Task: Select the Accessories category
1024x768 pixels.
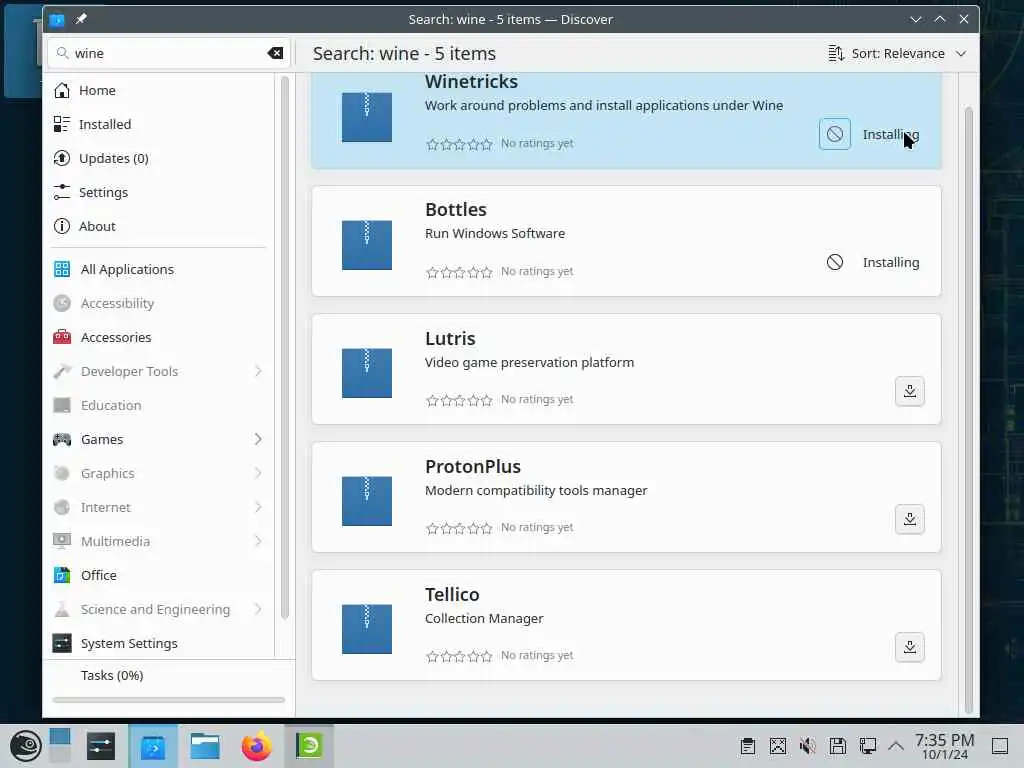Action: [160, 337]
